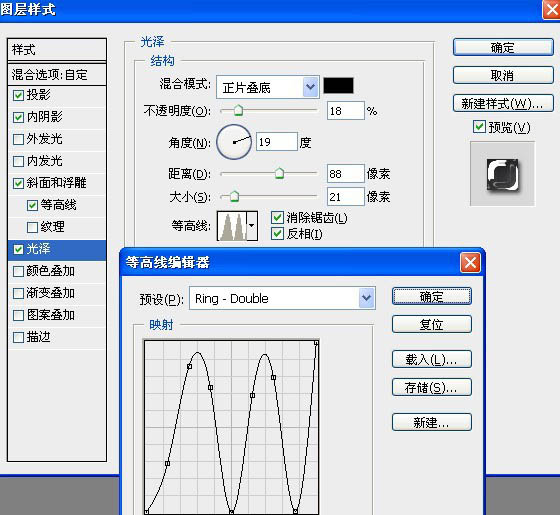Open the 颜色叠加 settings row
Screen dimensions: 560x515
pos(57,271)
